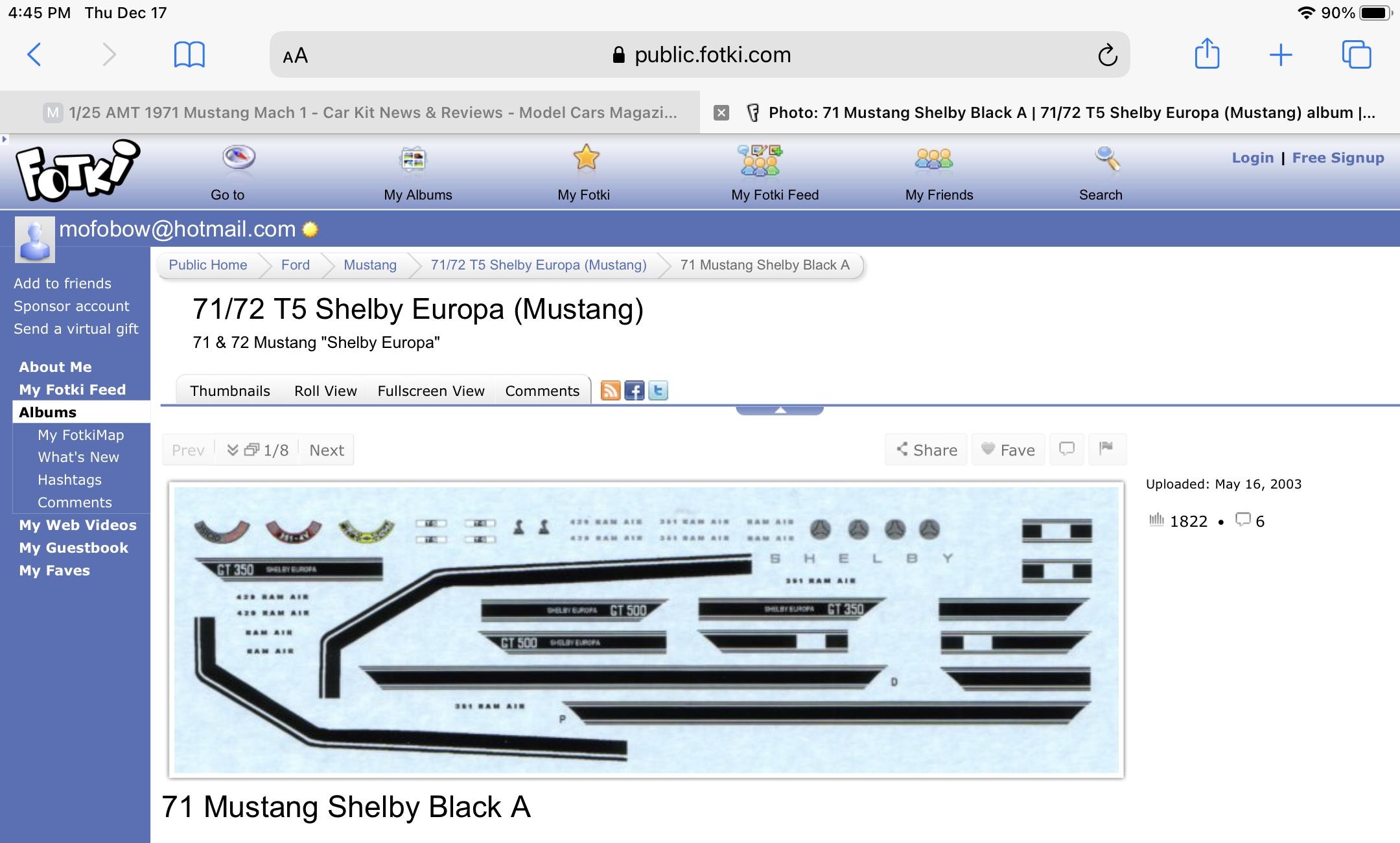Click Sponsor account
Viewport: 1400px width, 843px height.
(71, 306)
